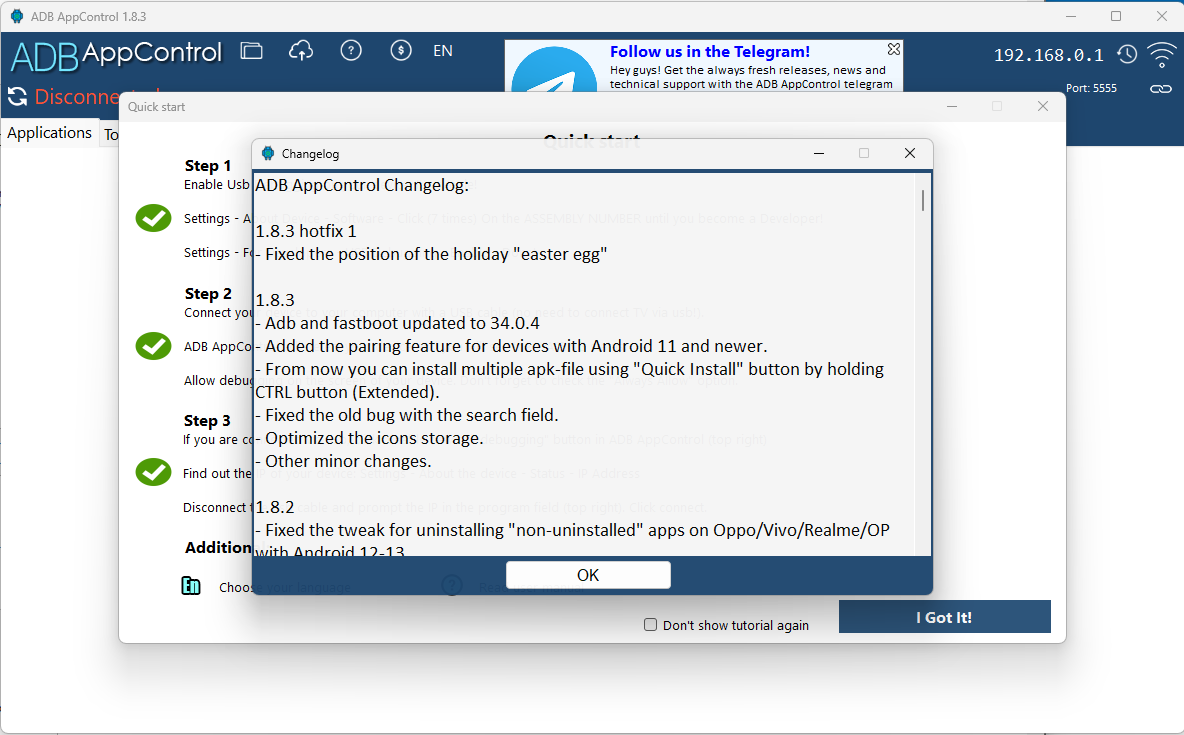Viewport: 1184px width, 735px height.
Task: Maximize the main ADB AppControl window
Action: point(1116,16)
